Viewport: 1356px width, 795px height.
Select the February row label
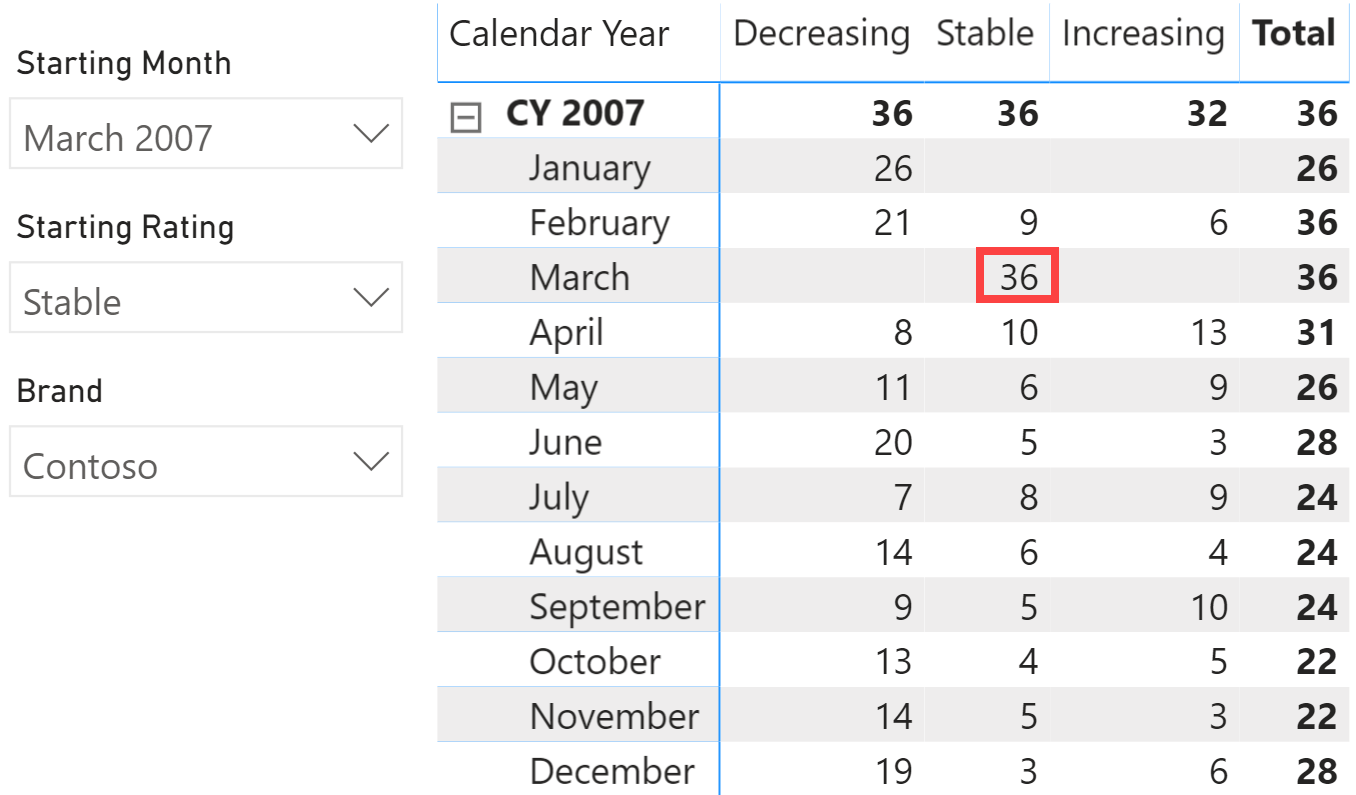click(x=599, y=223)
